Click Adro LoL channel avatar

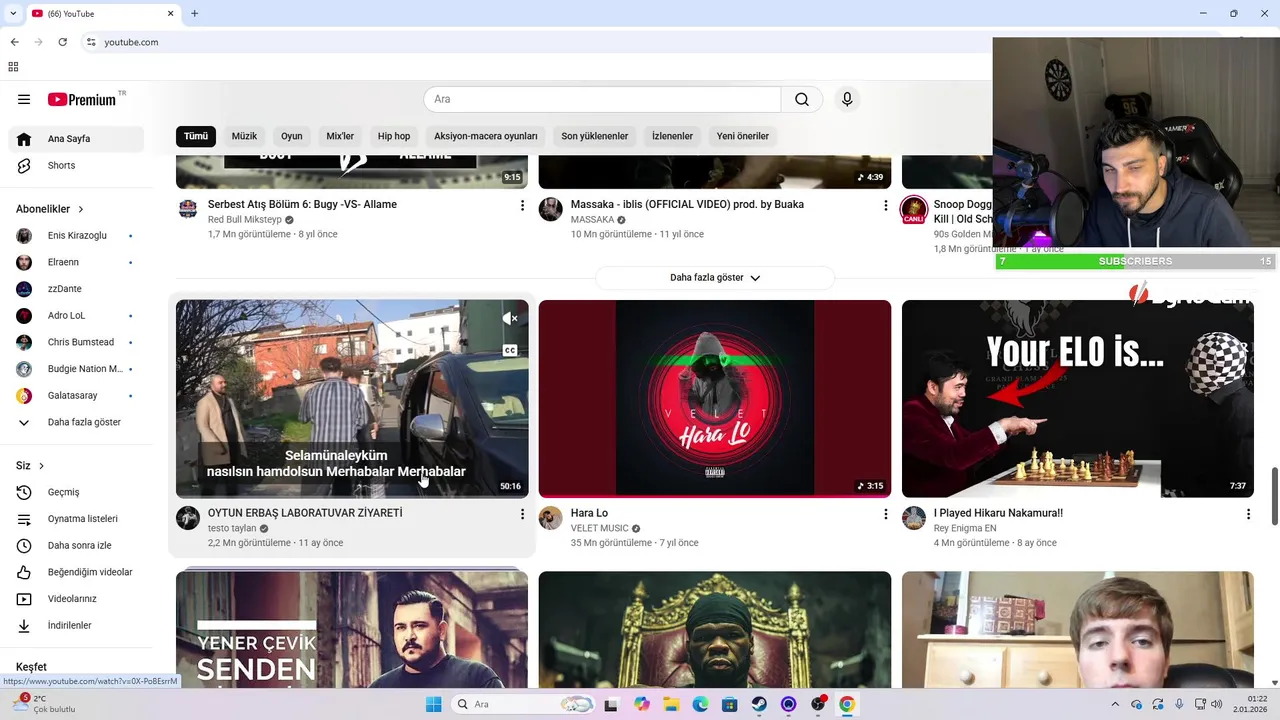24,315
